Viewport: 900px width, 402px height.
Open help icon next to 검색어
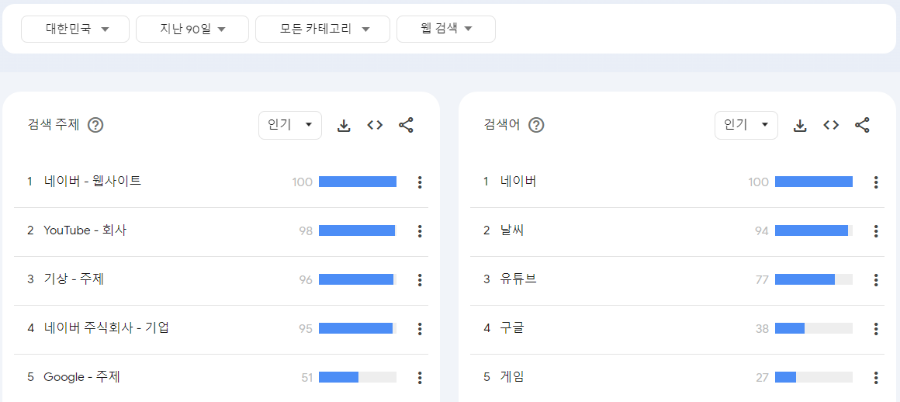[x=536, y=125]
